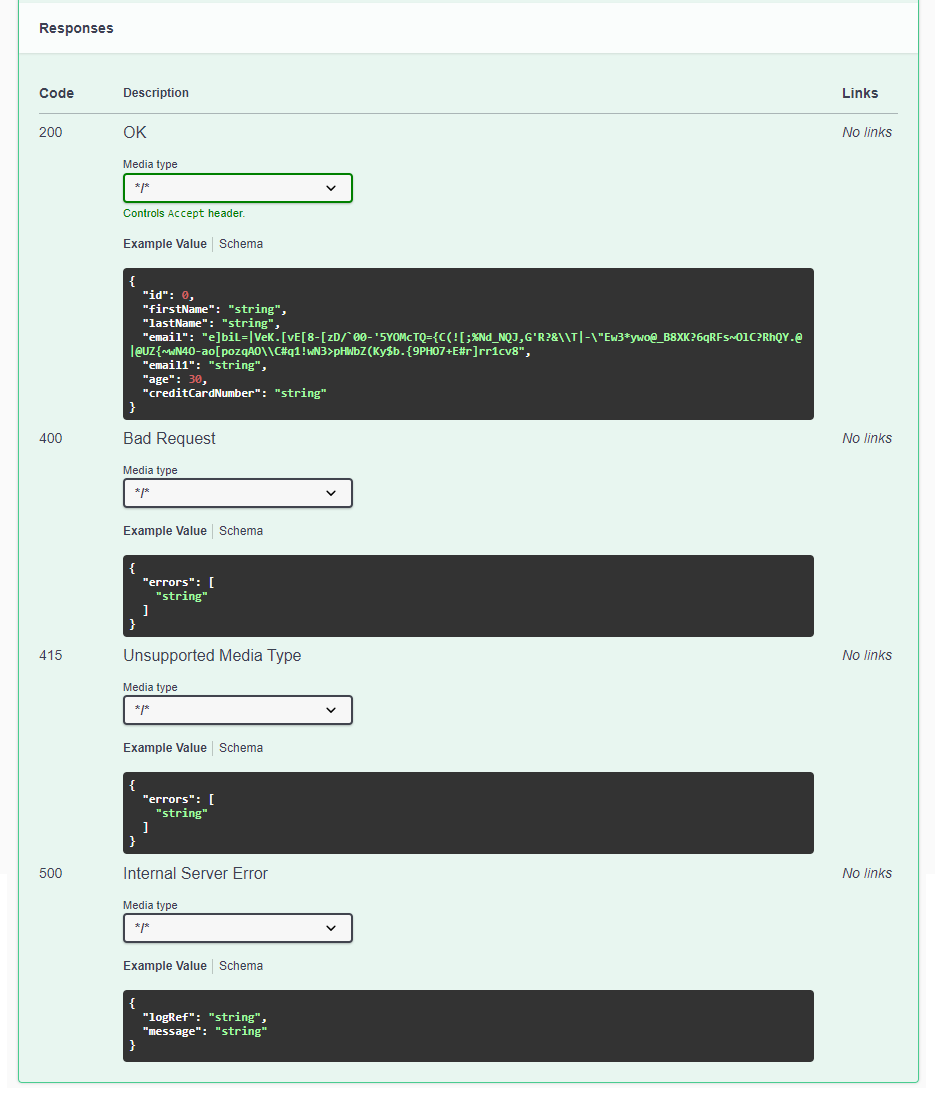Select Example Value tab for 200 response
935x1100 pixels.
click(x=165, y=244)
